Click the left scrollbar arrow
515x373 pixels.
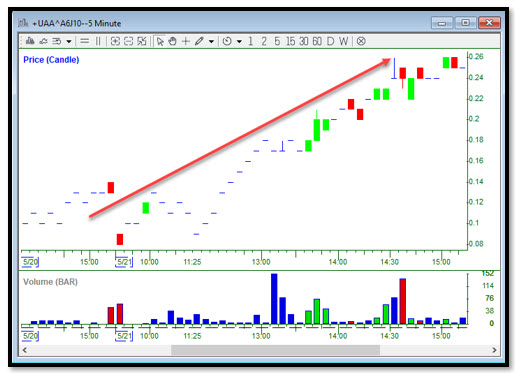click(25, 350)
